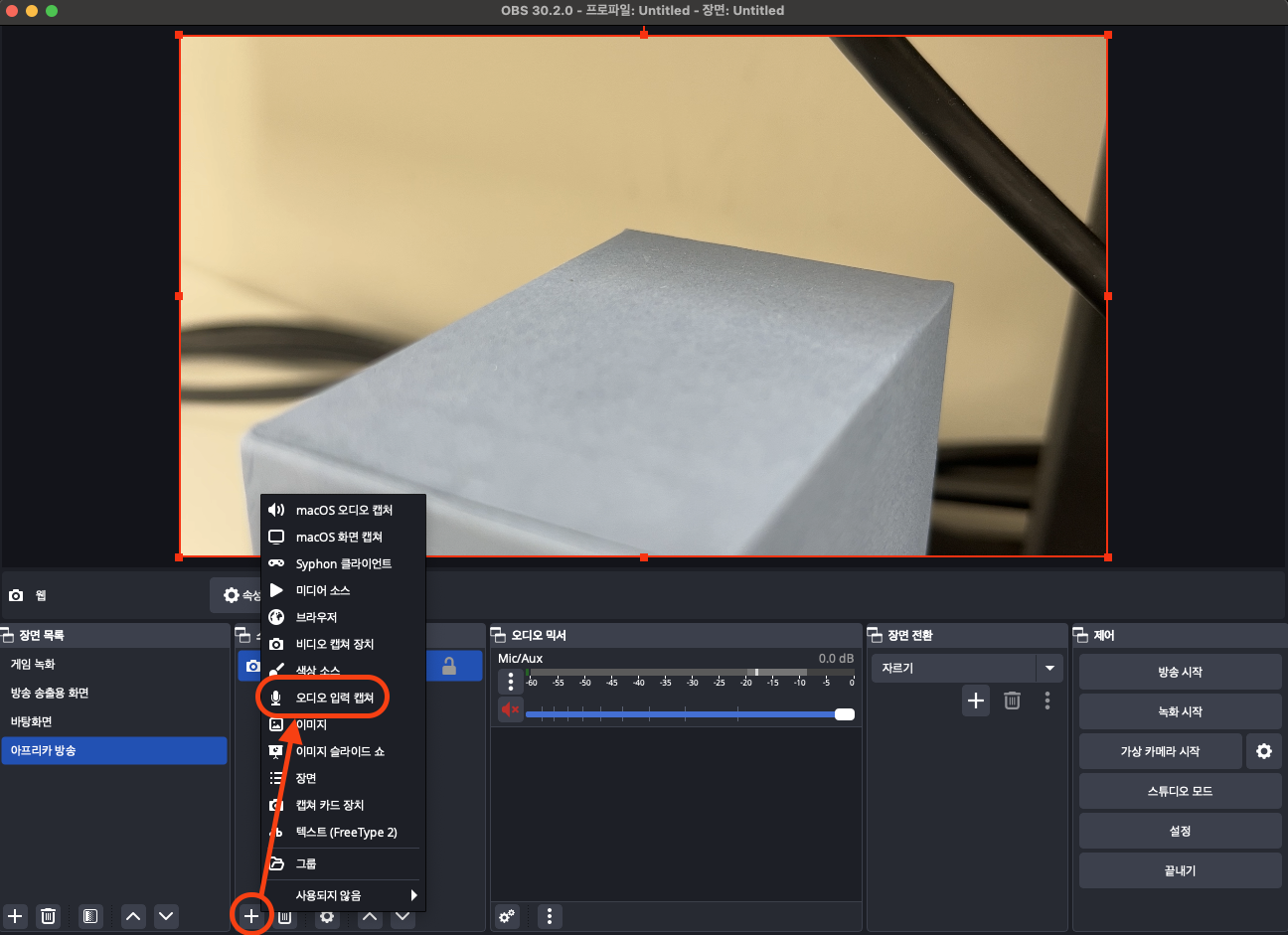
Task: Add a 그룹 from the menu
Action: coord(343,863)
